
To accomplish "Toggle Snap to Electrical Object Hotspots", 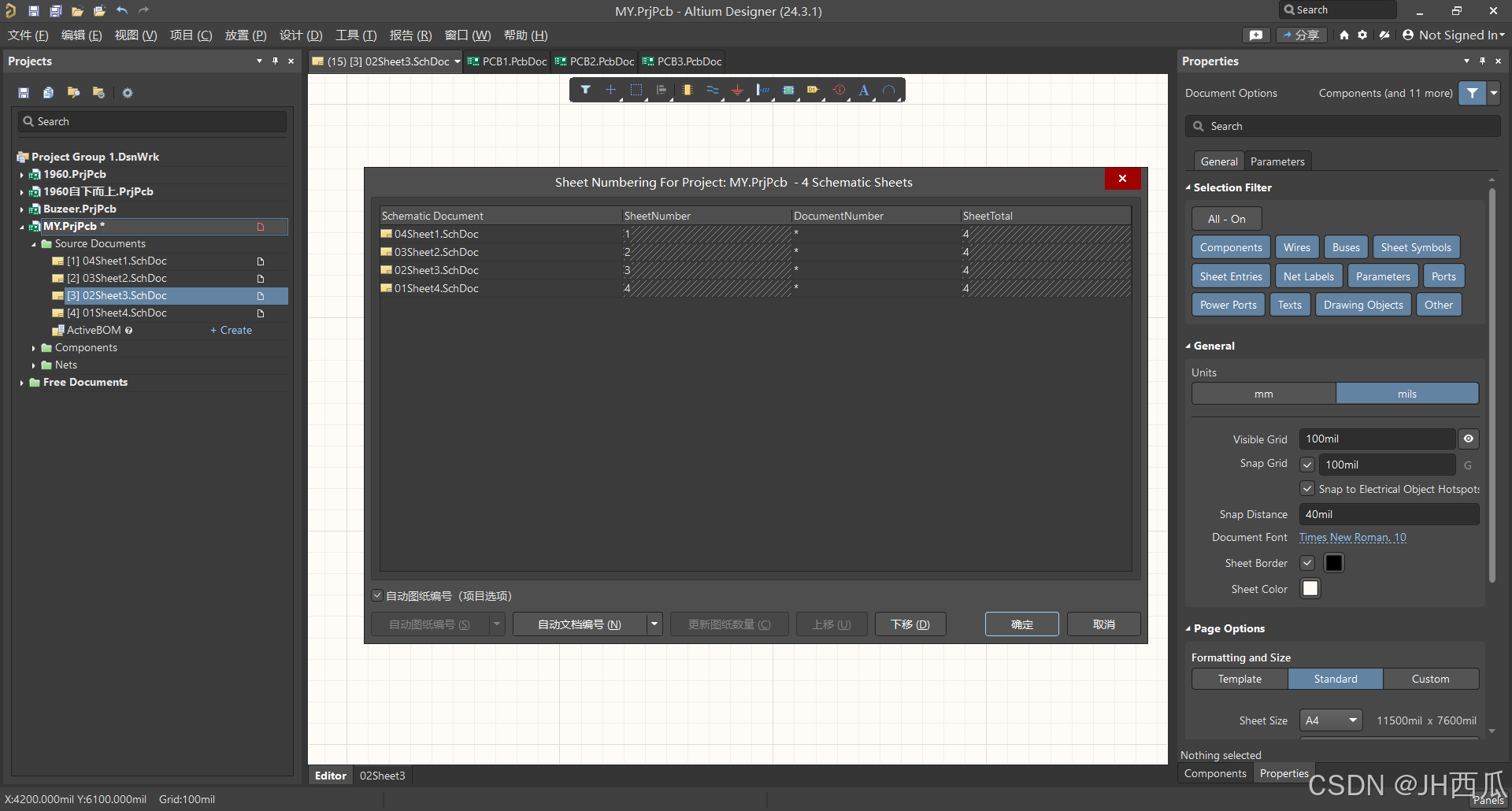I will (x=1307, y=489).
